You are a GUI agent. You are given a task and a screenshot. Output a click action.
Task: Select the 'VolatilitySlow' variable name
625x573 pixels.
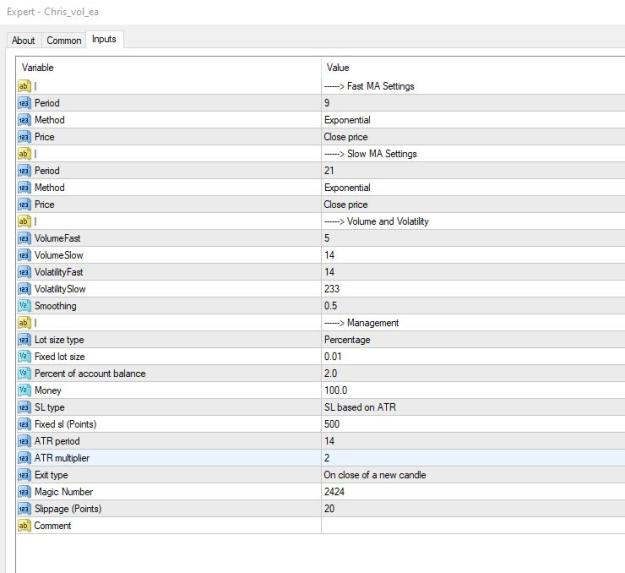pos(60,289)
